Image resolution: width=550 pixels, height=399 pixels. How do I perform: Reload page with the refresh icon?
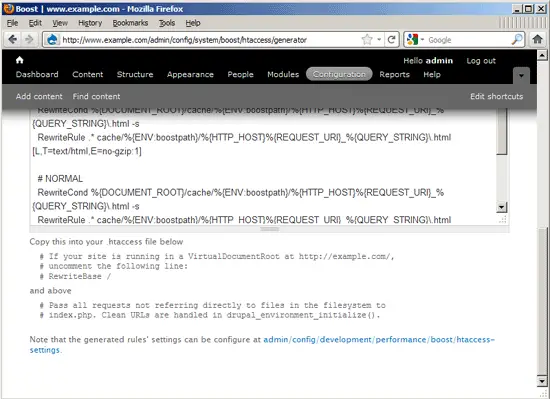391,39
